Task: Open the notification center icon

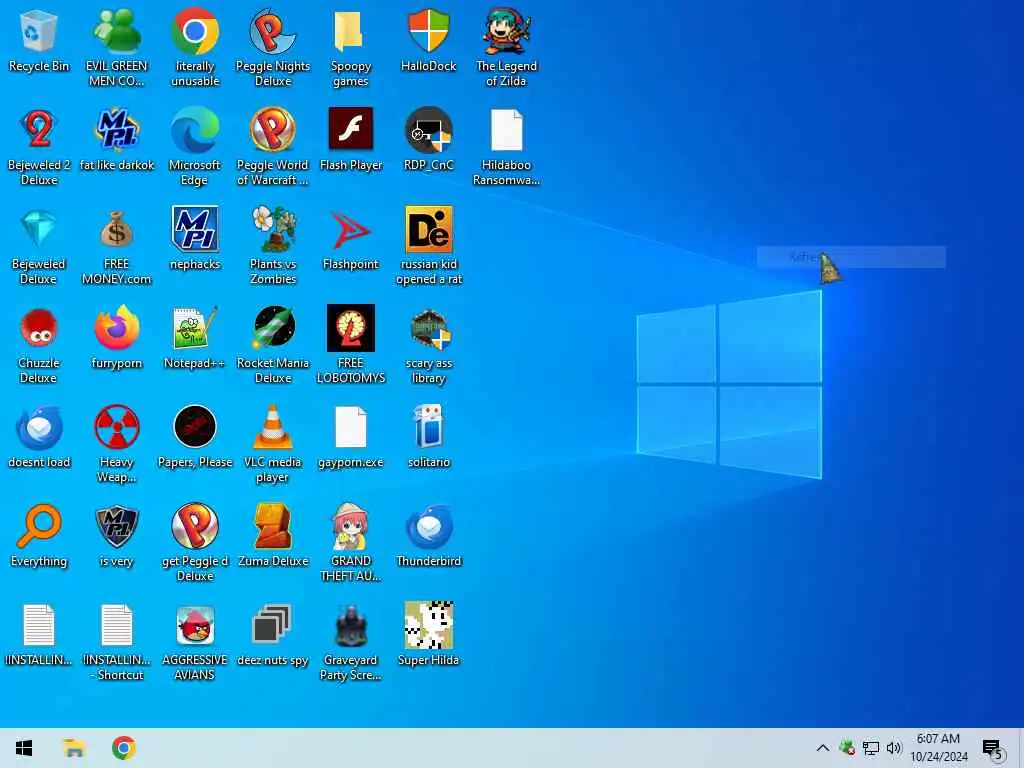Action: (x=992, y=748)
